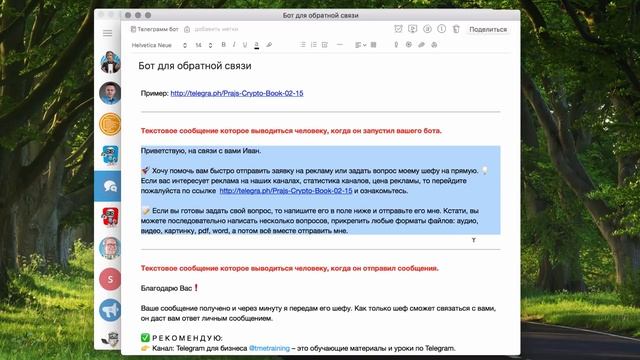The width and height of the screenshot is (640, 360).
Task: Insert a table
Action: click(373, 45)
